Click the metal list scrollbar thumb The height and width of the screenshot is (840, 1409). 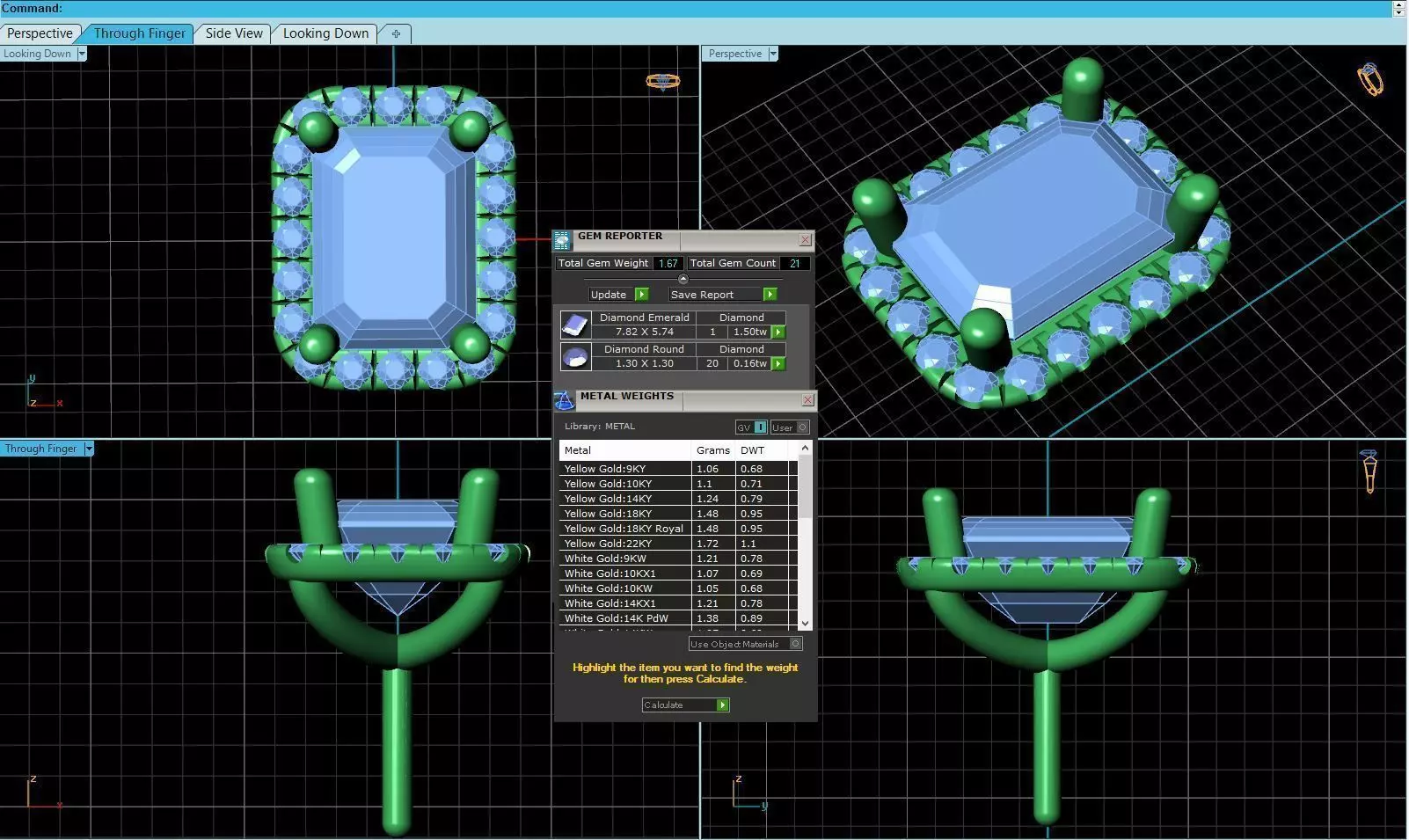tap(805, 486)
